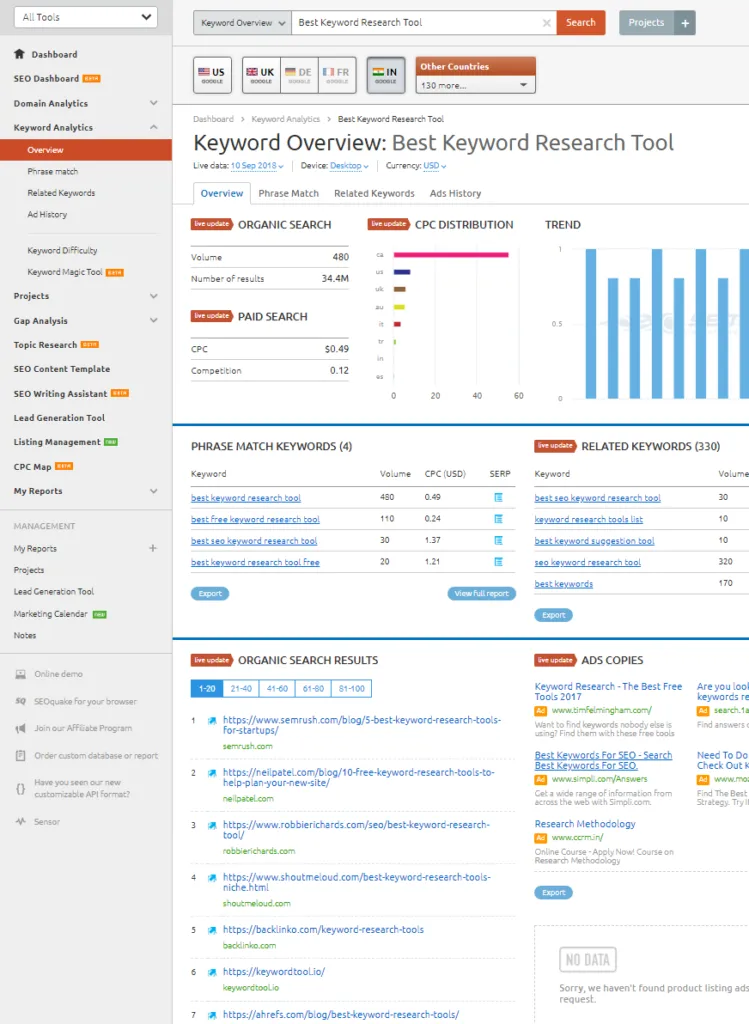Open SERP icon for best free keyword research tool
Screen dimensions: 749x1024
point(498,519)
